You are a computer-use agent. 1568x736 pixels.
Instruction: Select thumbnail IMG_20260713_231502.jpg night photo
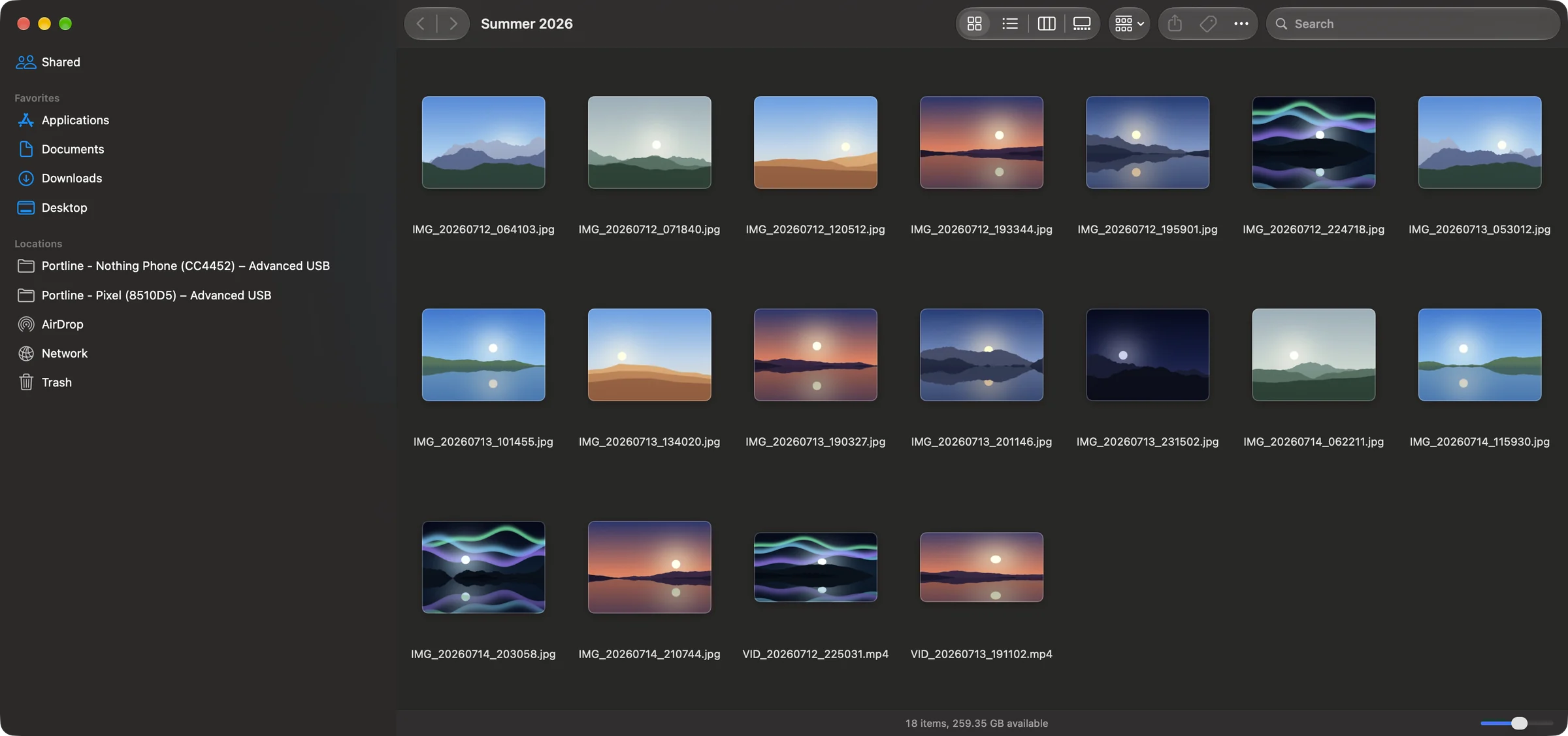pos(1147,355)
